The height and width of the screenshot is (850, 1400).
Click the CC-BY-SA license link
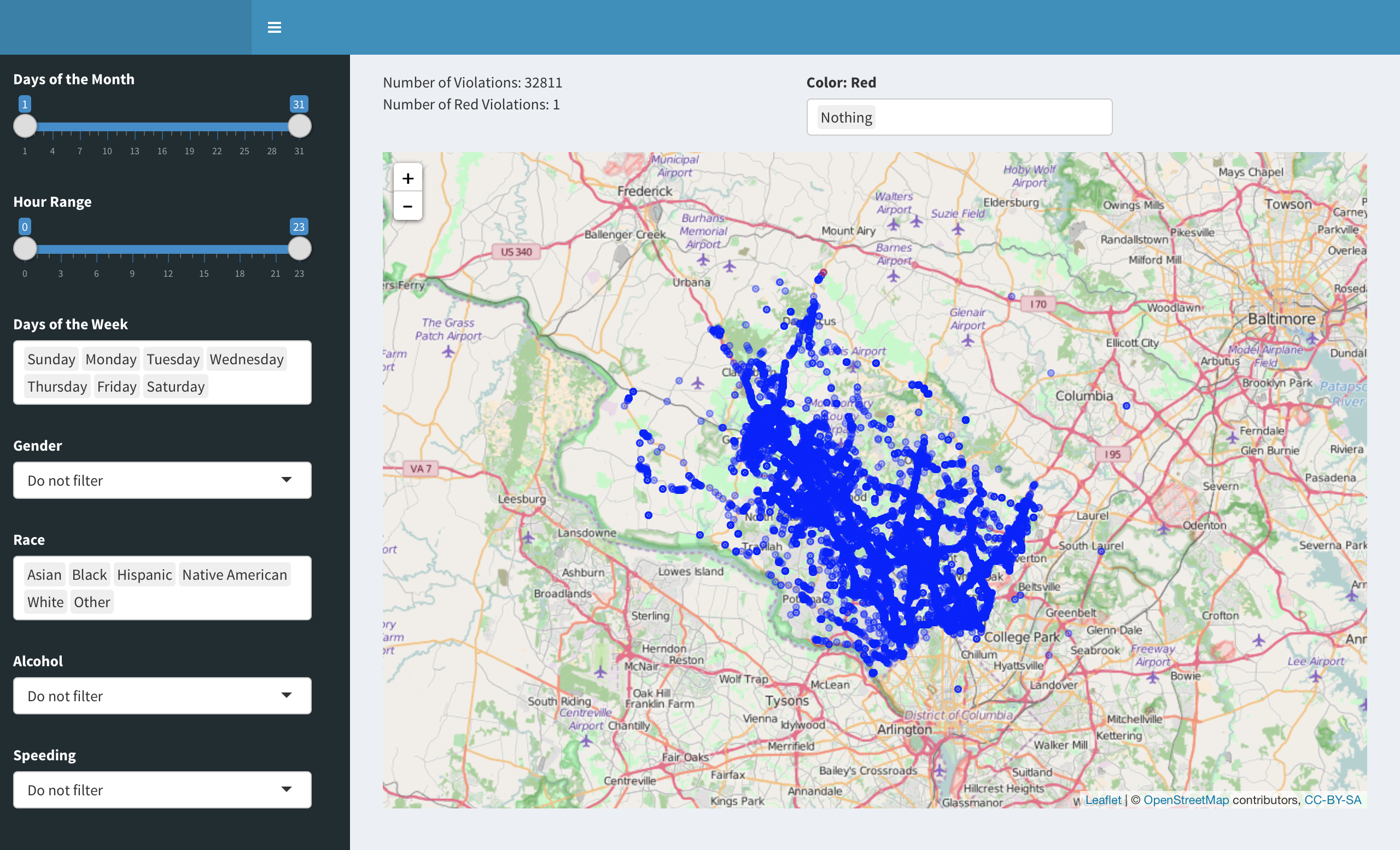pyautogui.click(x=1332, y=800)
